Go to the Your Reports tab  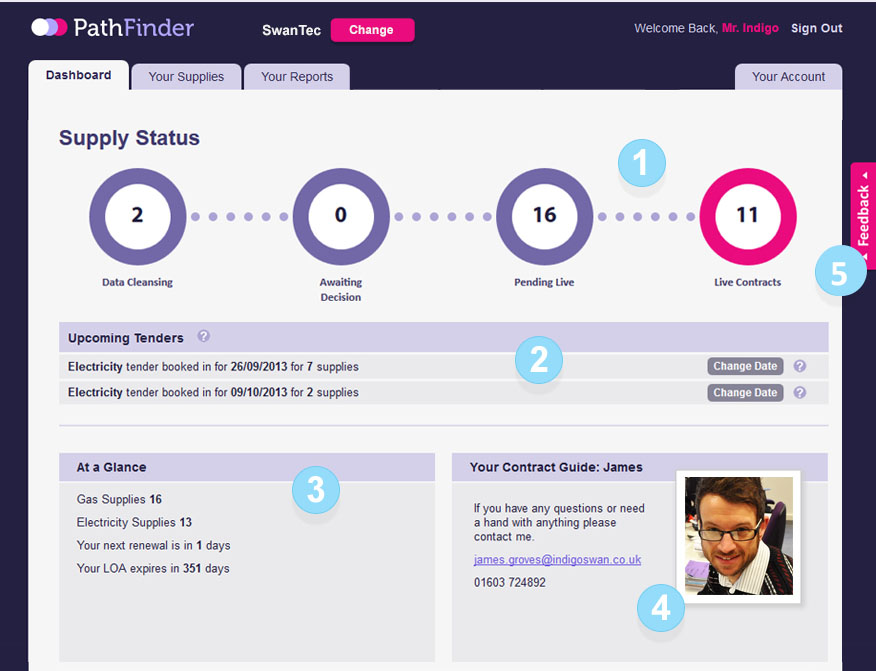pyautogui.click(x=299, y=77)
